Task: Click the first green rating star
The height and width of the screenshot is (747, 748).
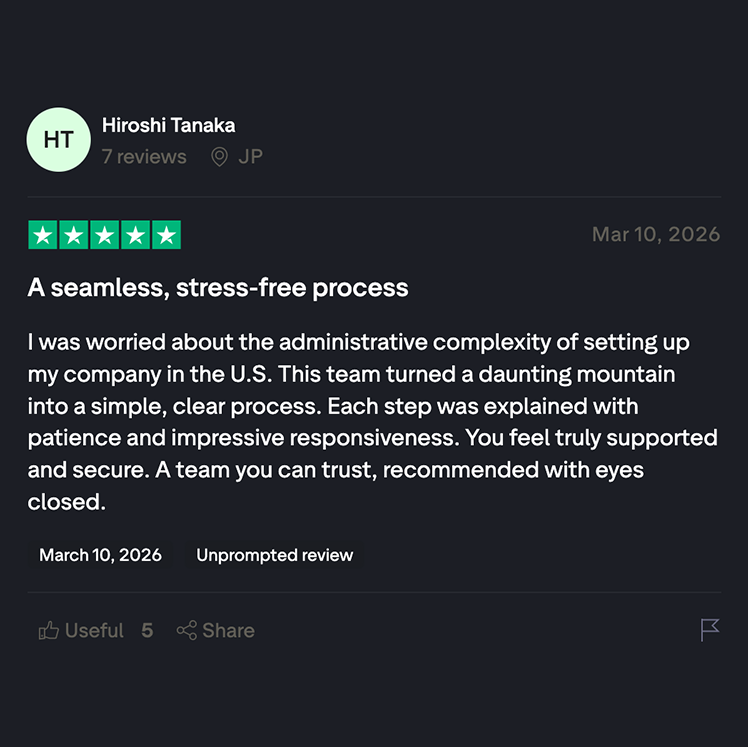Action: click(x=43, y=235)
